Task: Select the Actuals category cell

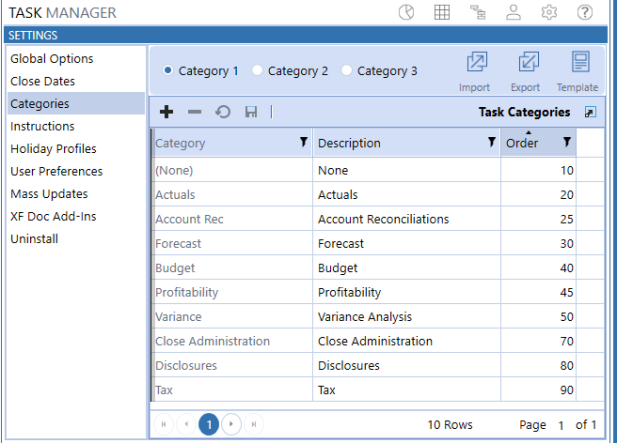Action: tap(232, 195)
